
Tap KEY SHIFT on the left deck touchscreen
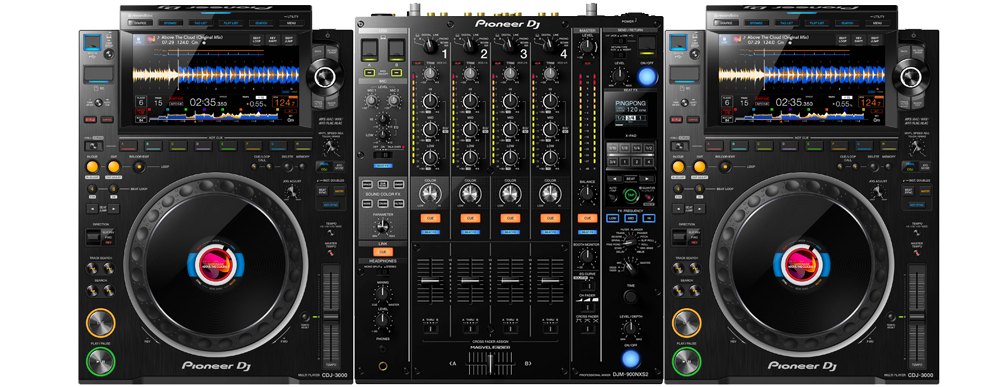pos(272,40)
